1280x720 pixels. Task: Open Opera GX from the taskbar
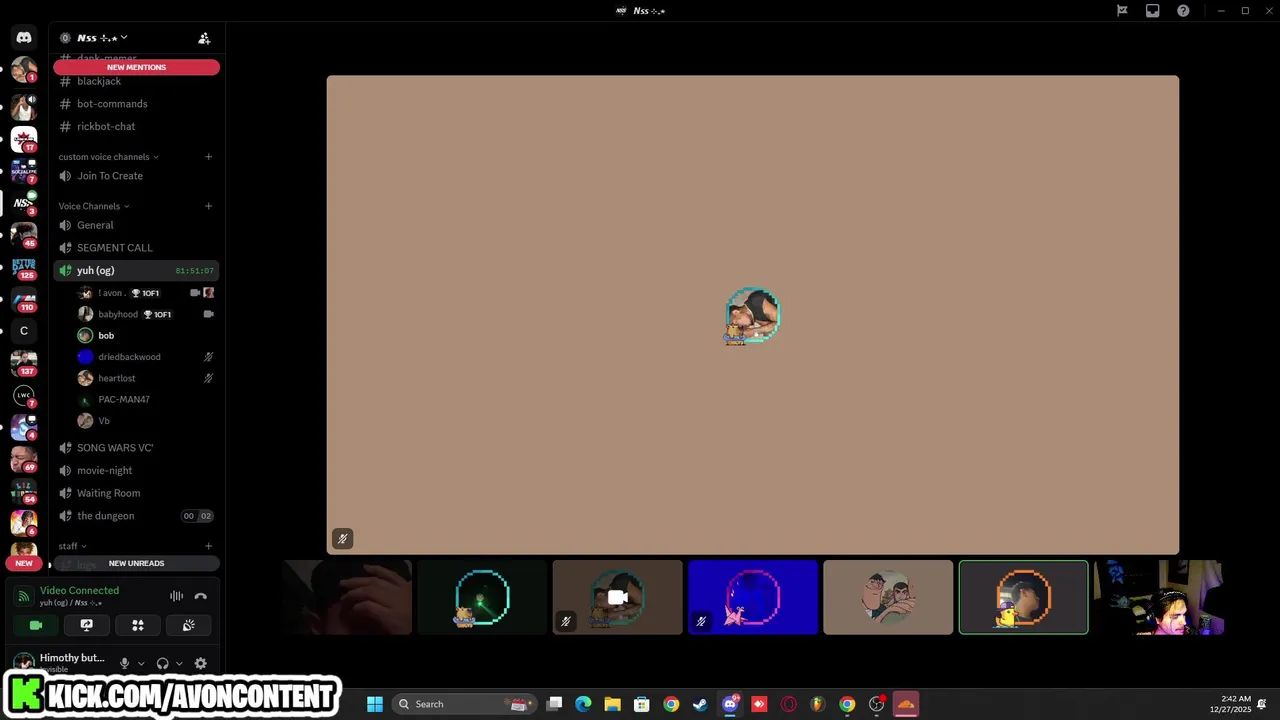tap(788, 704)
